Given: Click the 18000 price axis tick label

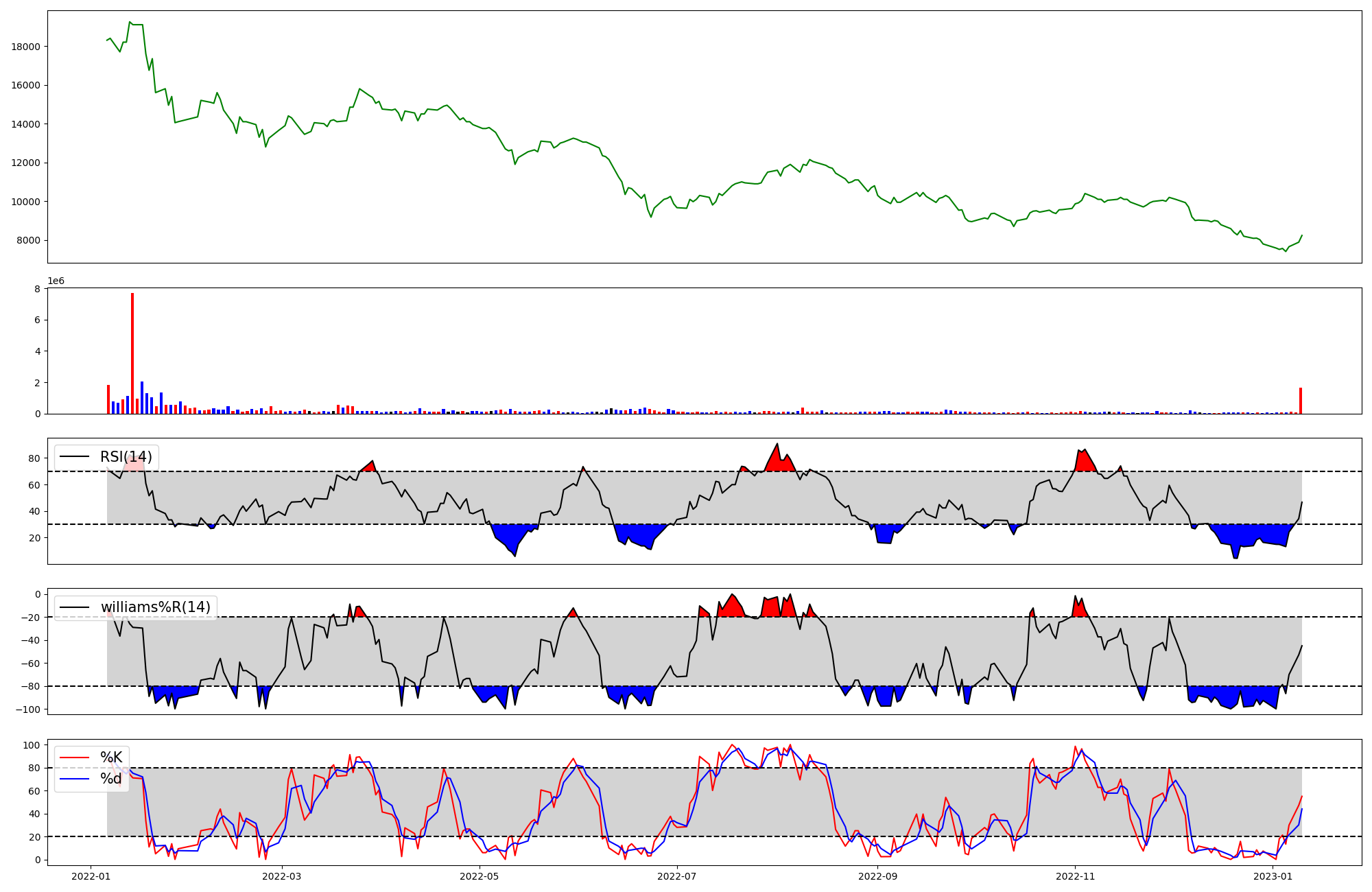Looking at the screenshot, I should 25,47.
